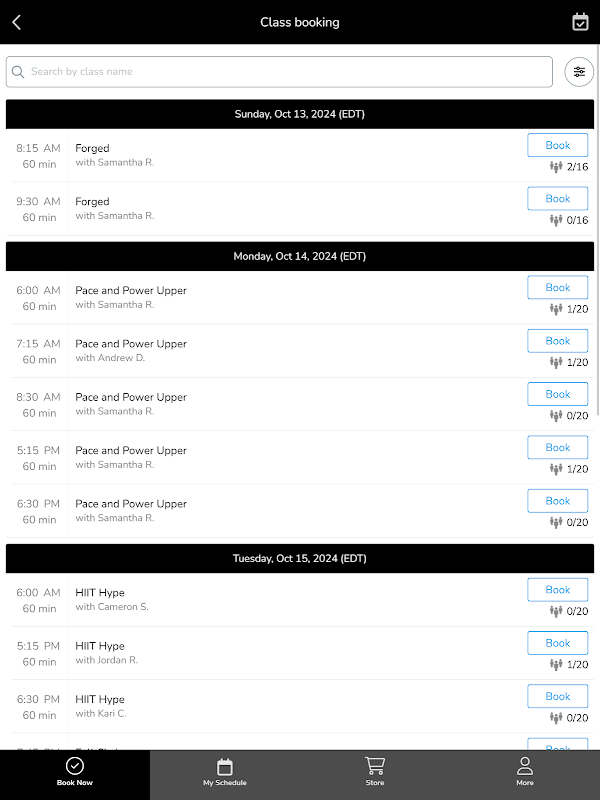Screen dimensions: 600x800
Task: Click the magnifier icon in the search bar
Action: [18, 72]
